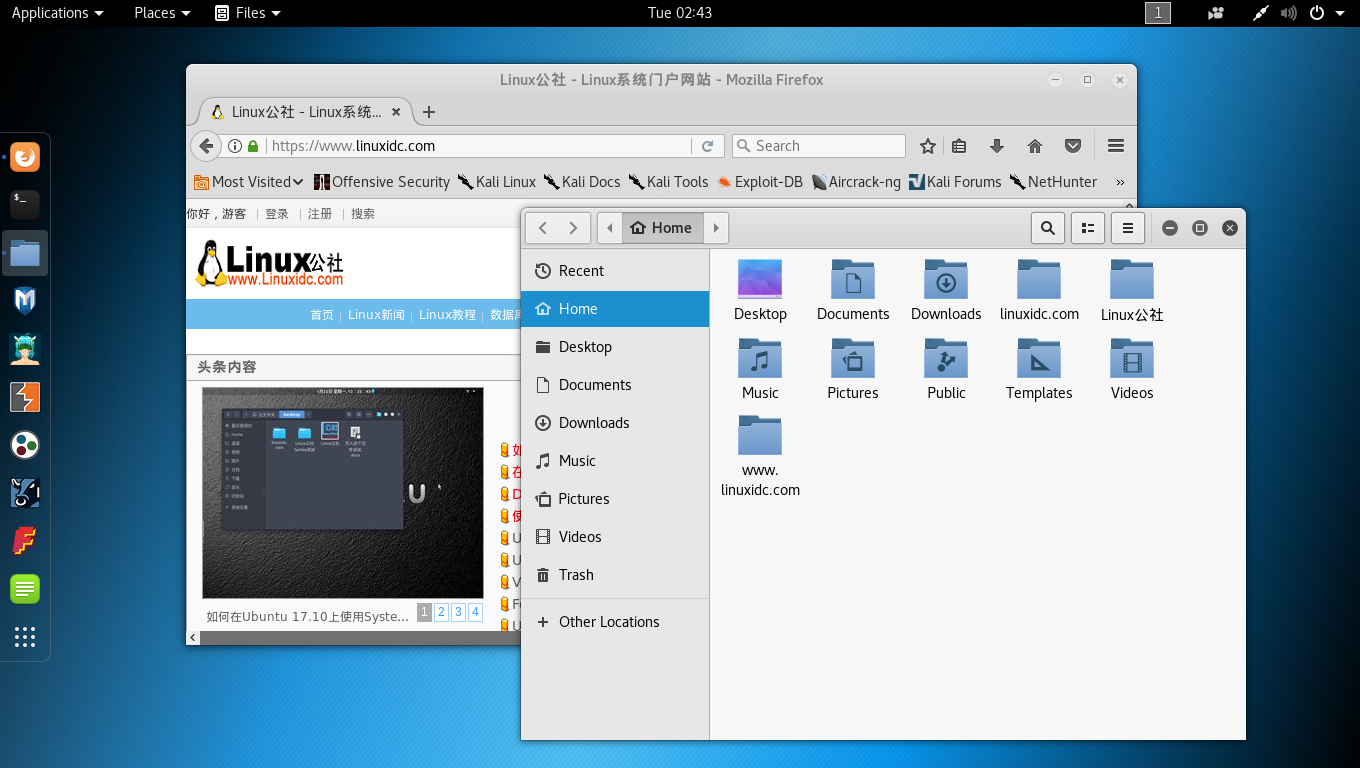Viewport: 1360px width, 768px height.
Task: Open the Files hamburger menu
Action: tap(1128, 228)
